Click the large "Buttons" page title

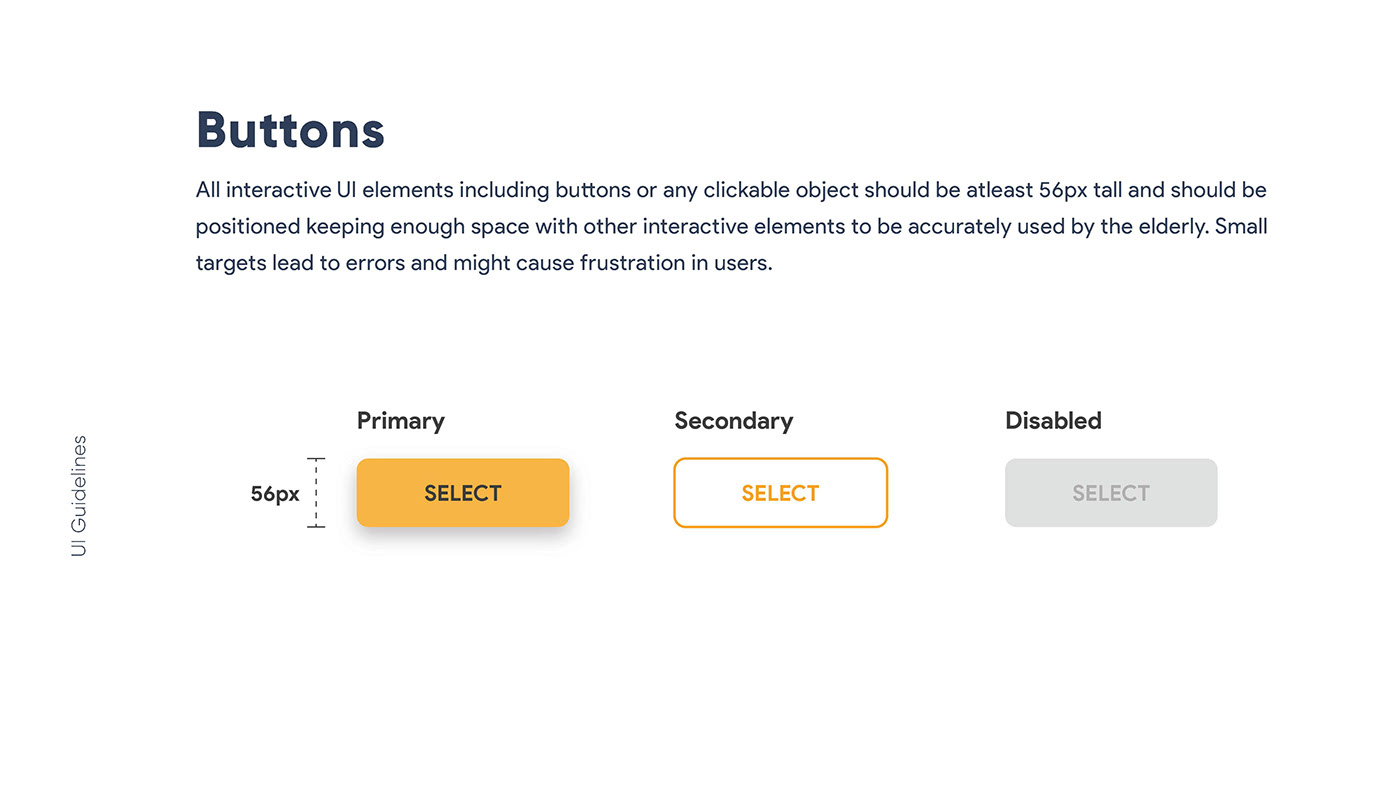[x=290, y=130]
